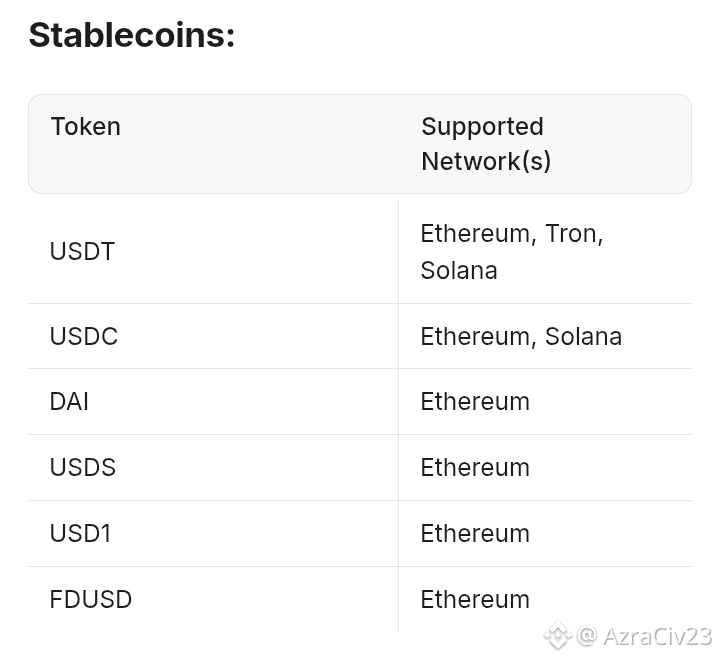Image resolution: width=720 pixels, height=661 pixels.
Task: Click the Ethereum network for FDUSD
Action: click(x=475, y=600)
